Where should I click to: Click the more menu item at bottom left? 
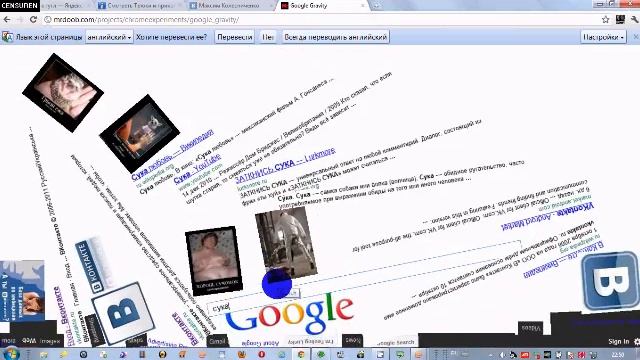click(8, 340)
